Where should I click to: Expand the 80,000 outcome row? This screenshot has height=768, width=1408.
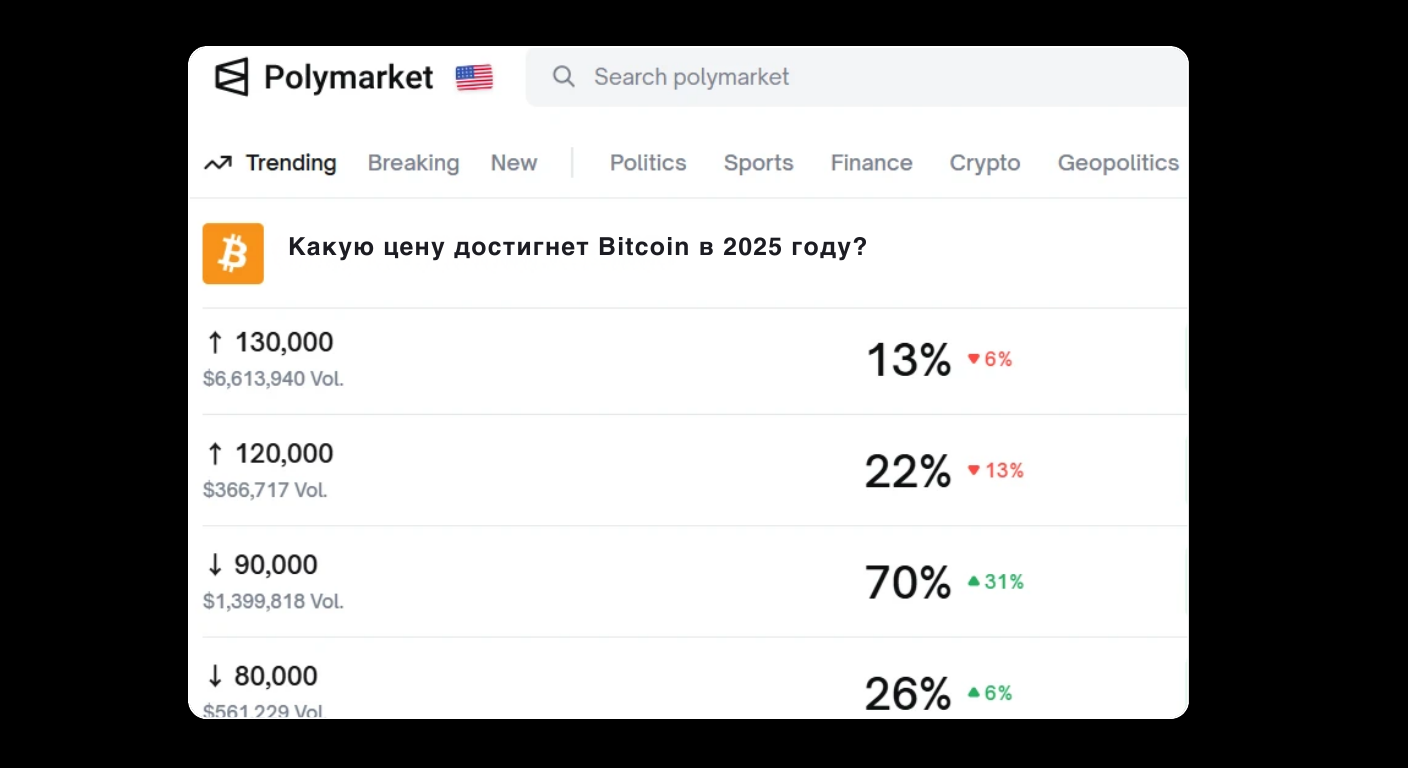pyautogui.click(x=600, y=685)
